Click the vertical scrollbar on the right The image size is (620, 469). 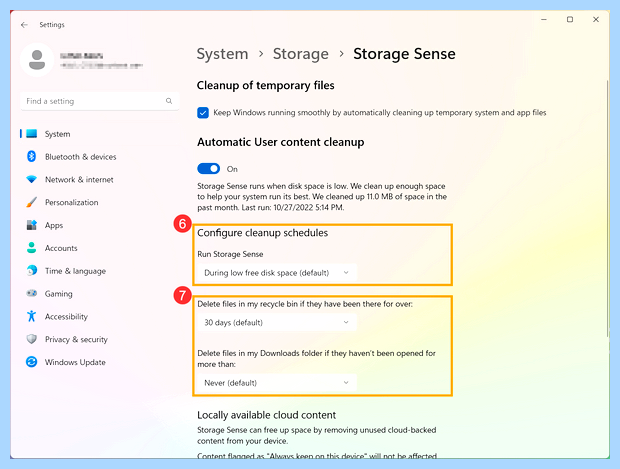(608, 208)
